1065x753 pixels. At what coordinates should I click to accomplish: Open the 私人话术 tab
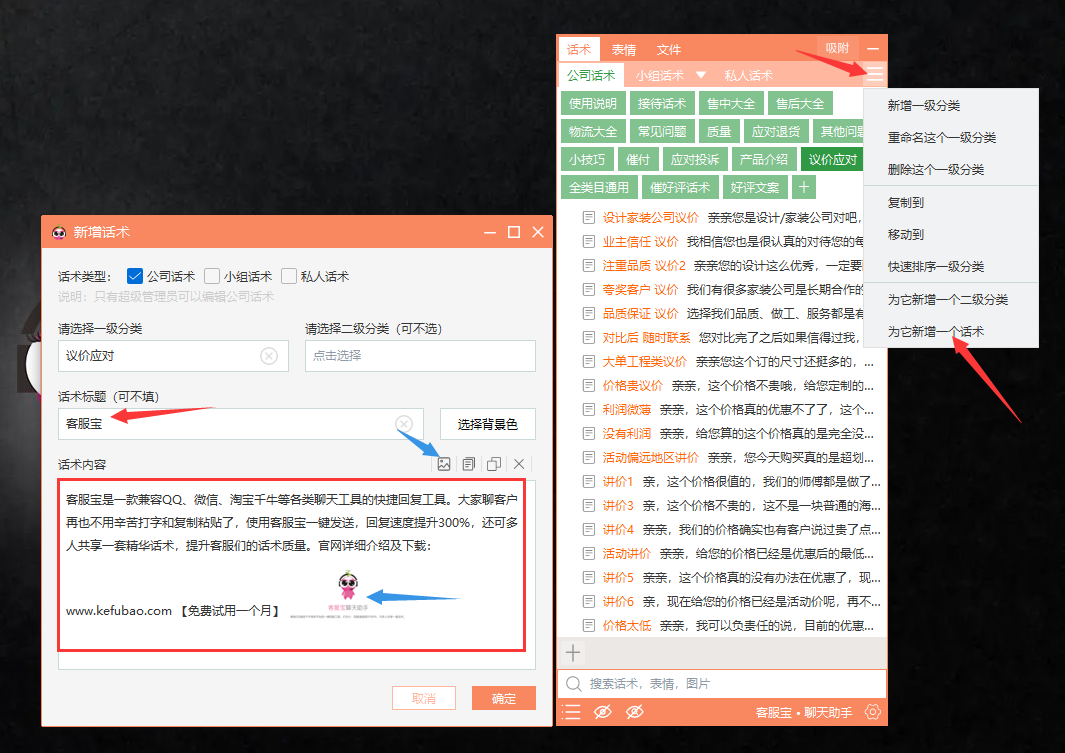tap(748, 75)
